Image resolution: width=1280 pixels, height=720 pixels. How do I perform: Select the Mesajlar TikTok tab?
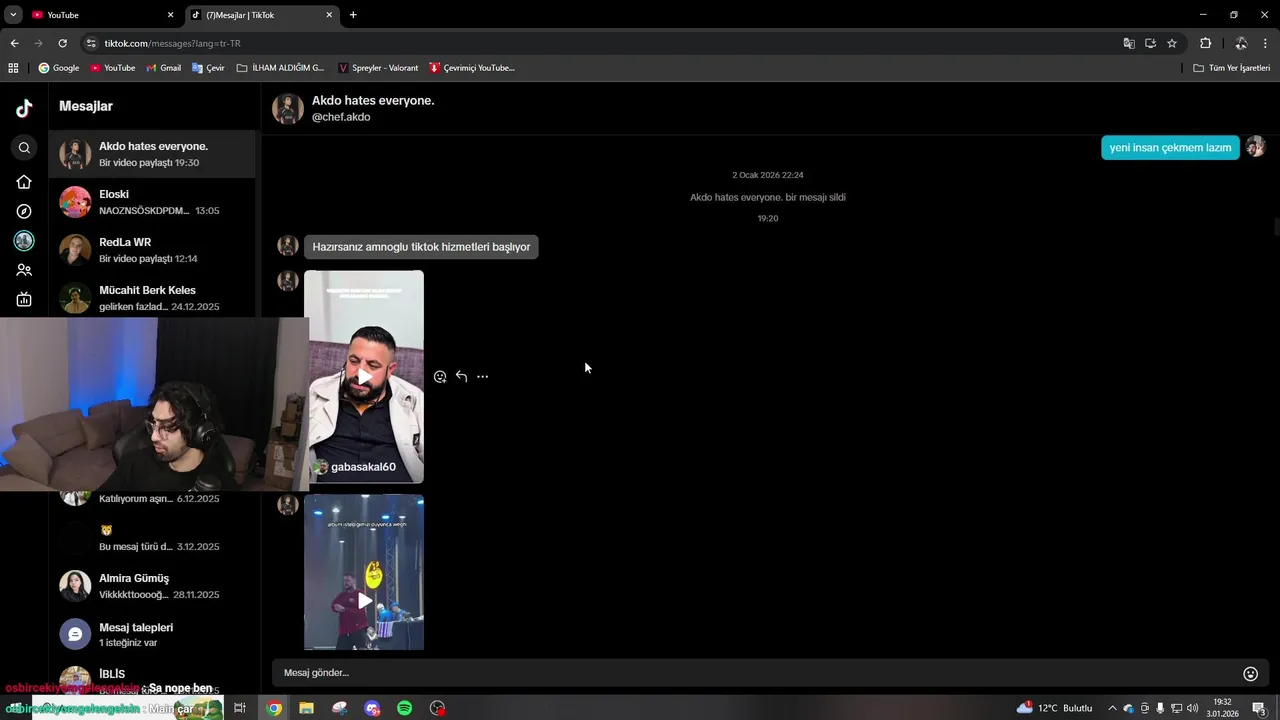260,15
